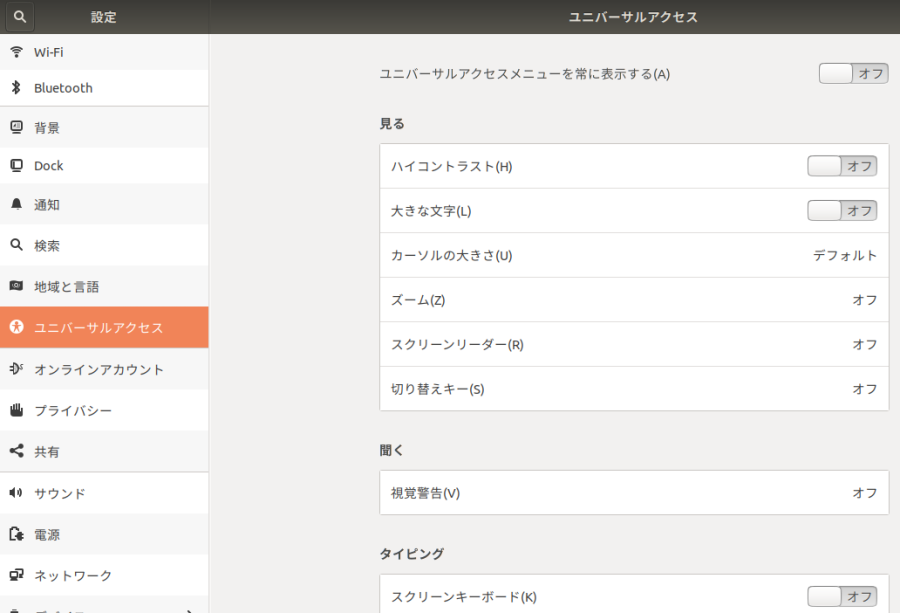Enable the ハイコントラスト switch
The image size is (900, 613).
coord(842,166)
